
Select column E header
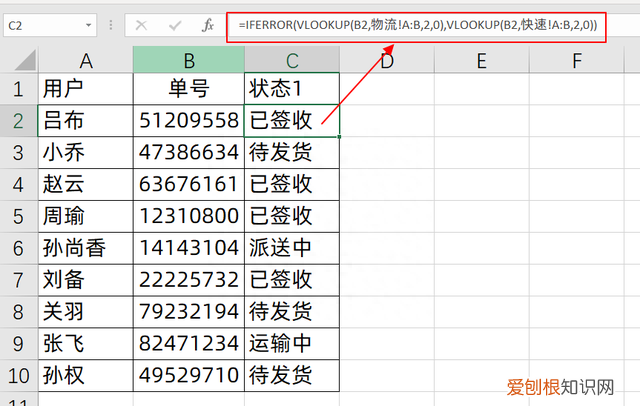482,60
